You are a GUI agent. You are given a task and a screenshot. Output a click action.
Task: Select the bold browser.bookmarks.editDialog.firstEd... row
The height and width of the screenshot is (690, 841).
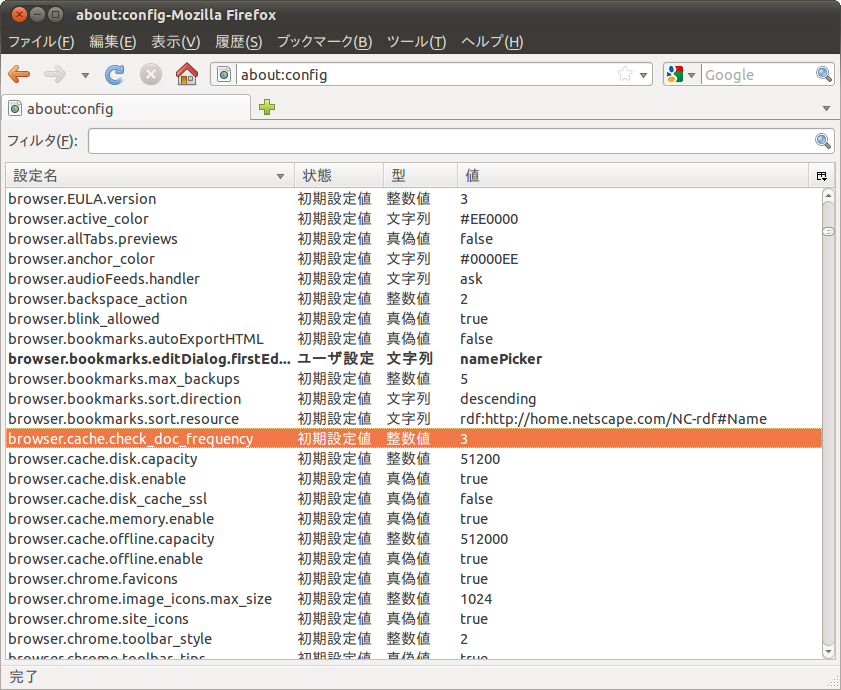414,358
